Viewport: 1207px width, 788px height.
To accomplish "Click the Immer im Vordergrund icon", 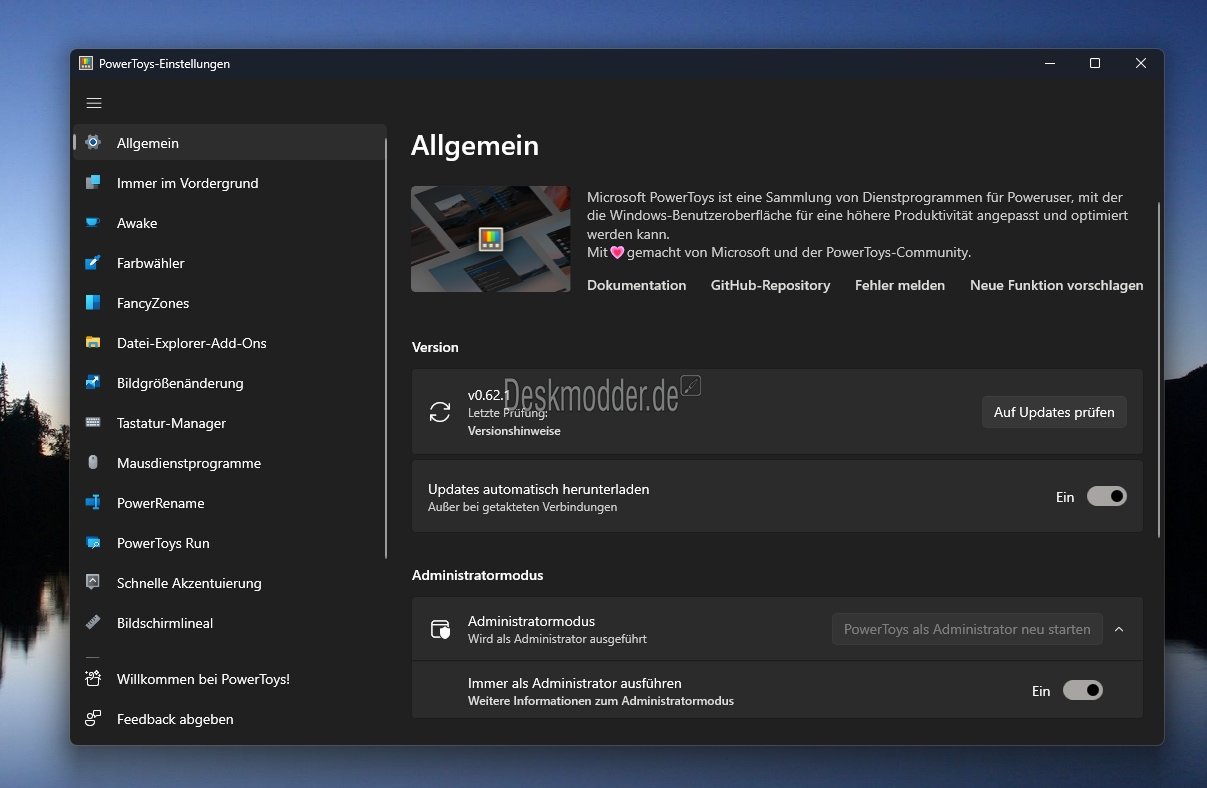I will (x=93, y=182).
